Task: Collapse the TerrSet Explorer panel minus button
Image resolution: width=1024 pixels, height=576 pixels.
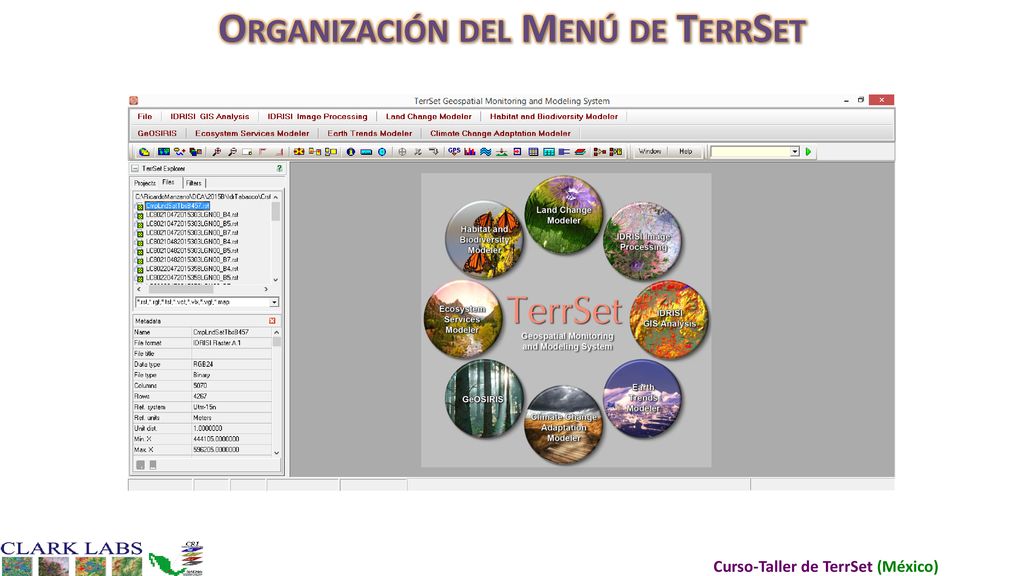Action: pyautogui.click(x=135, y=168)
